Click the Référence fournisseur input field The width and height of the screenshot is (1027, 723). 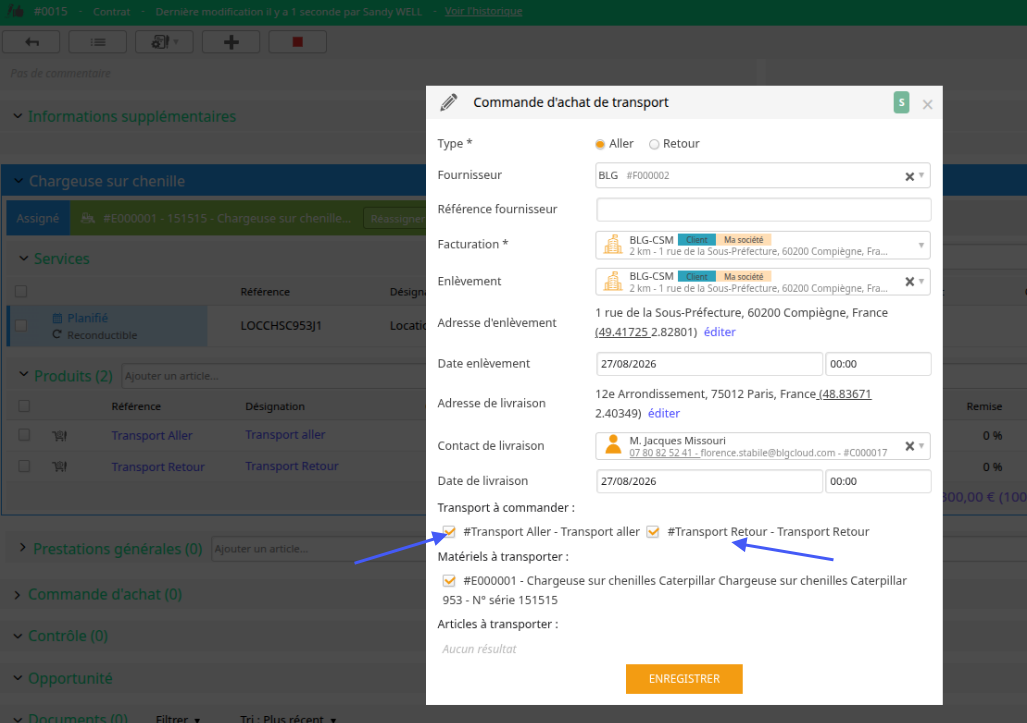point(763,210)
